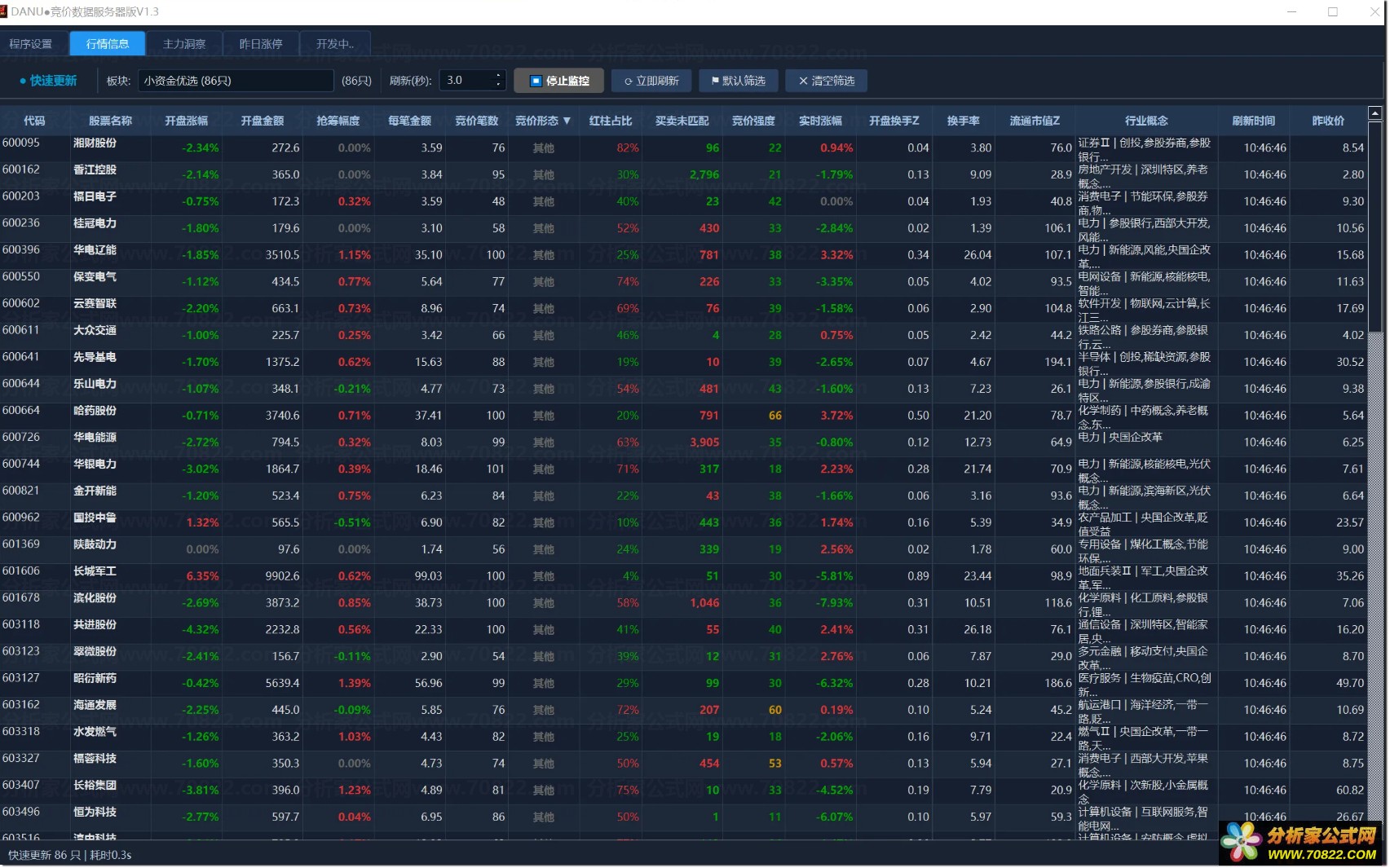Select the 600396 华电辽能 row
This screenshot has height=868, width=1390.
coord(684,255)
